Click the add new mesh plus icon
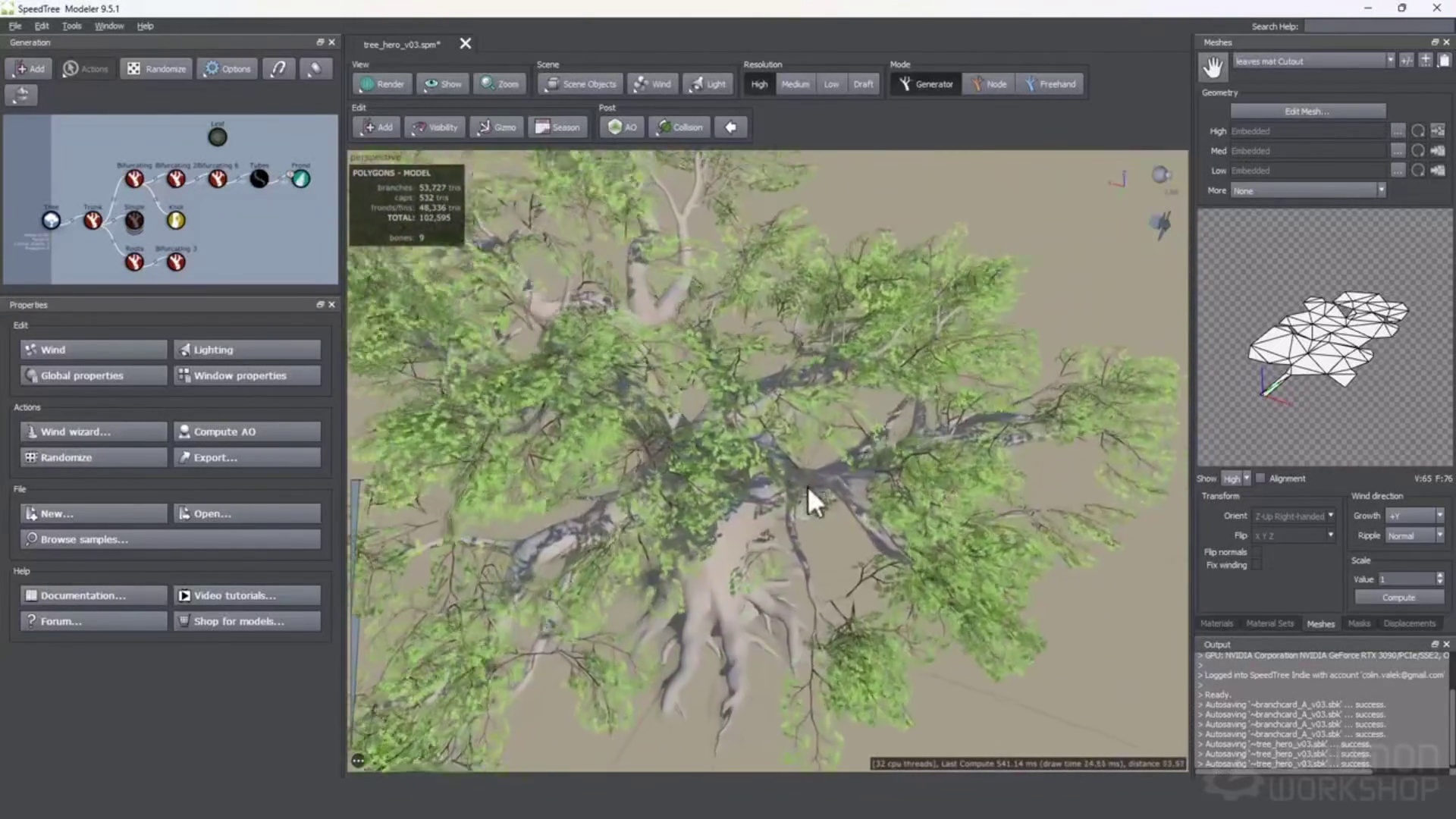The height and width of the screenshot is (819, 1456). tap(1426, 61)
